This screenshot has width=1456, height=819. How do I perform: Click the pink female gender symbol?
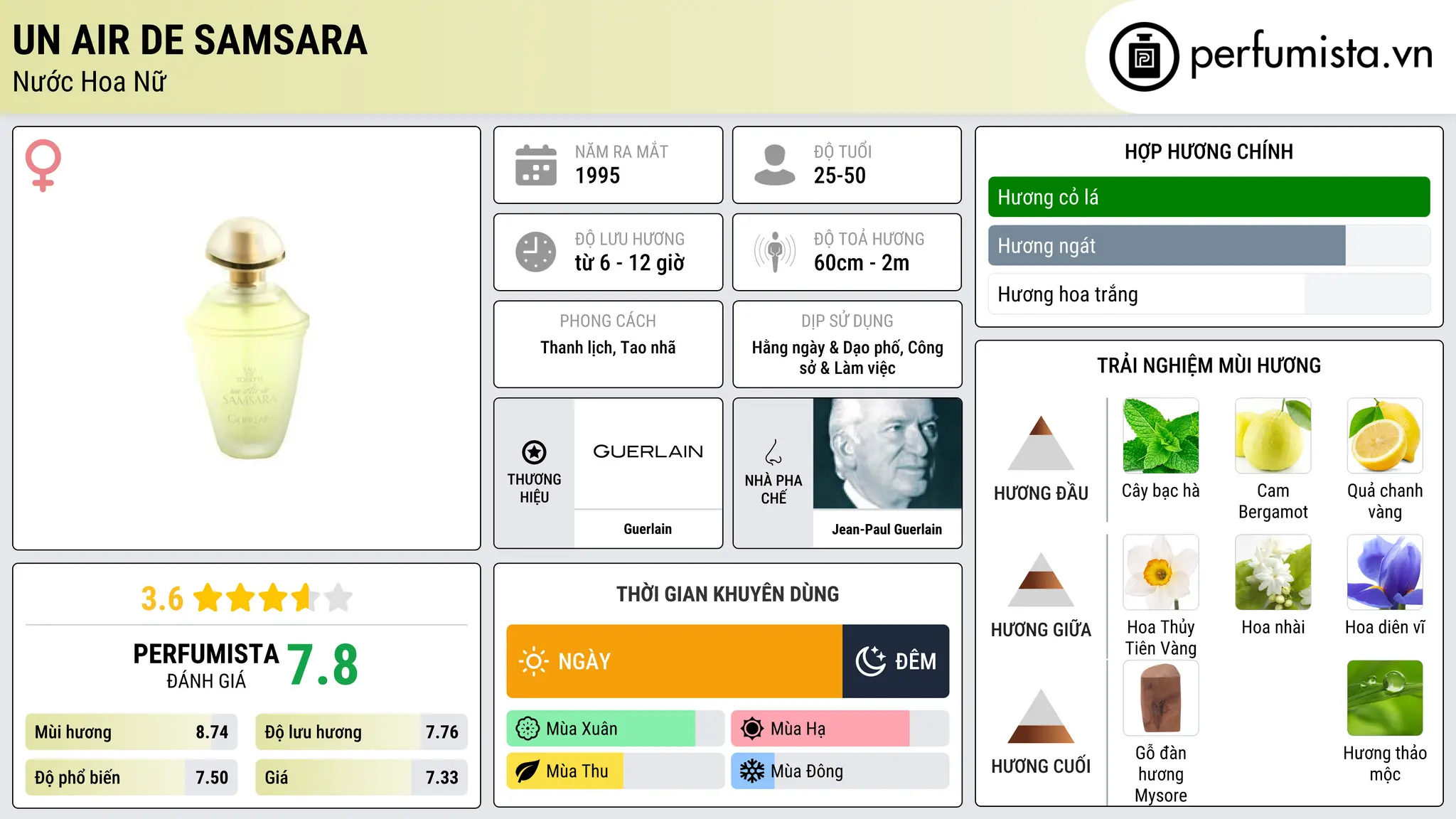(43, 166)
